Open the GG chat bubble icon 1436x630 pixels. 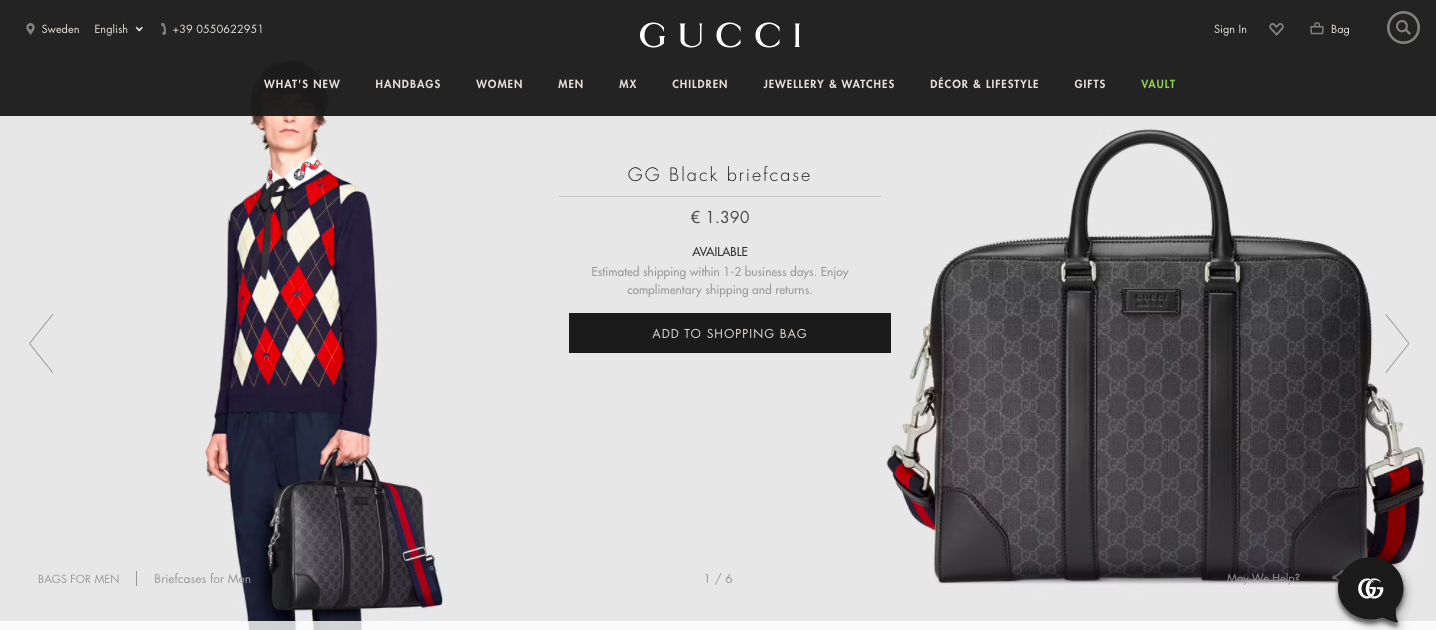pyautogui.click(x=1371, y=589)
